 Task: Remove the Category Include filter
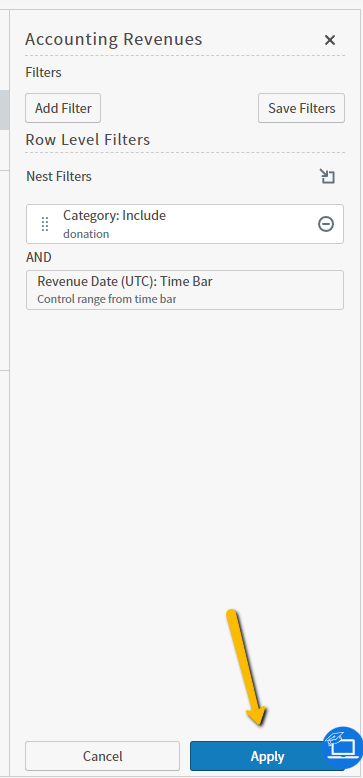click(326, 224)
